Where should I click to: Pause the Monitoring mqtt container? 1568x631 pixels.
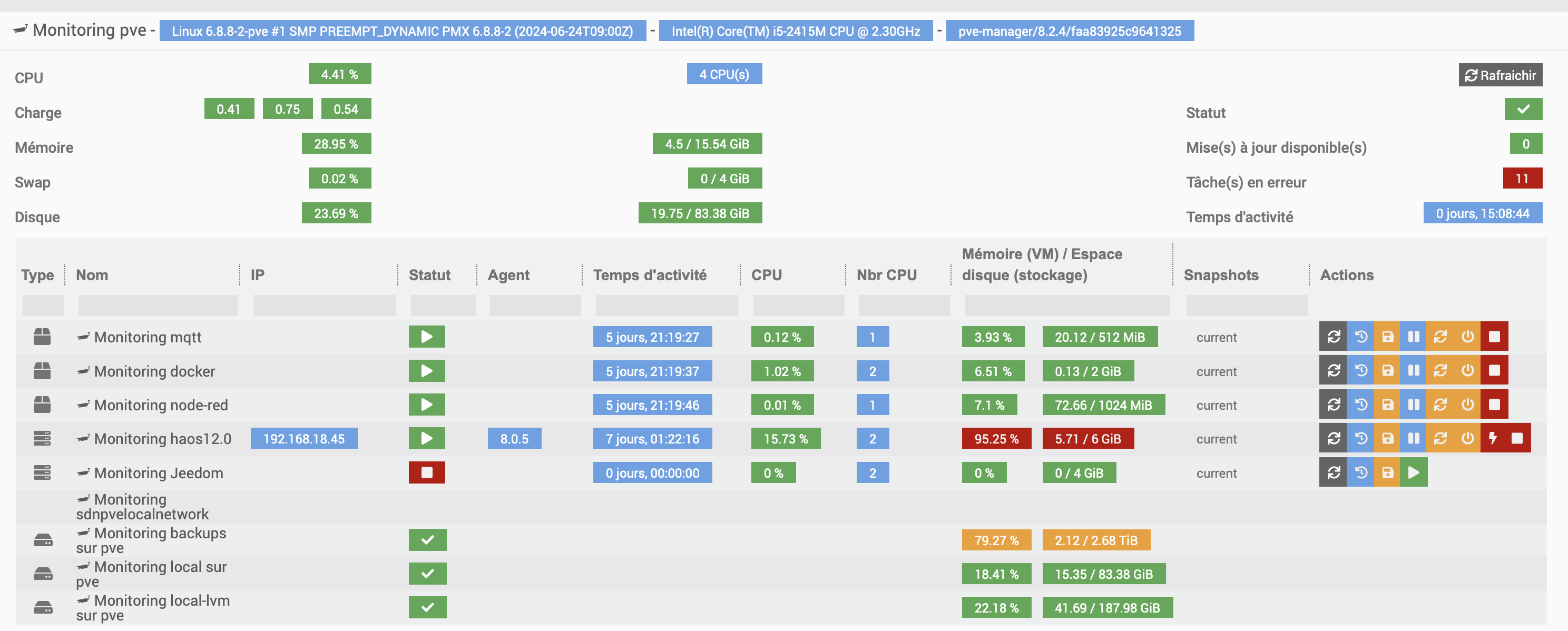point(1414,337)
